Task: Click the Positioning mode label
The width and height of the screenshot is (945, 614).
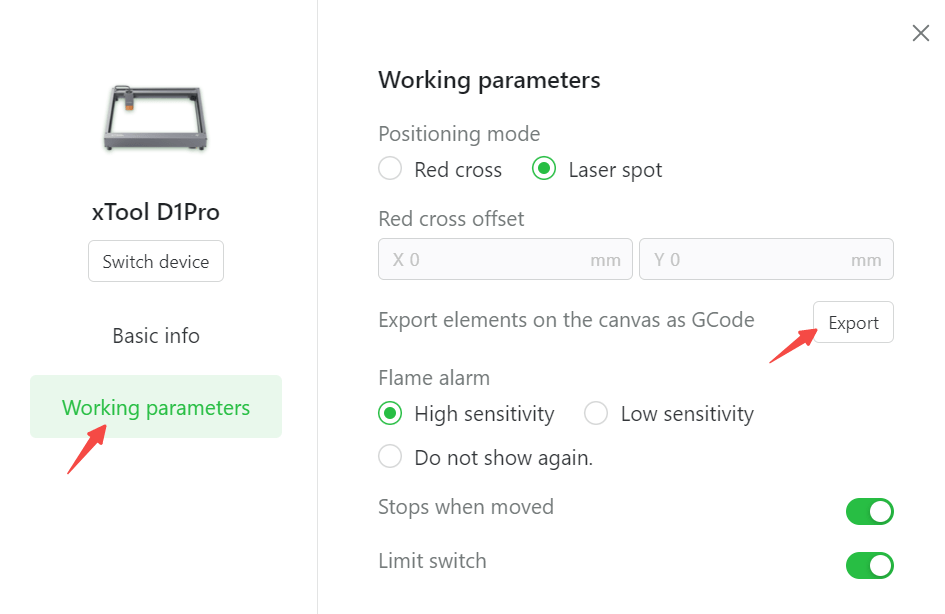Action: point(459,134)
